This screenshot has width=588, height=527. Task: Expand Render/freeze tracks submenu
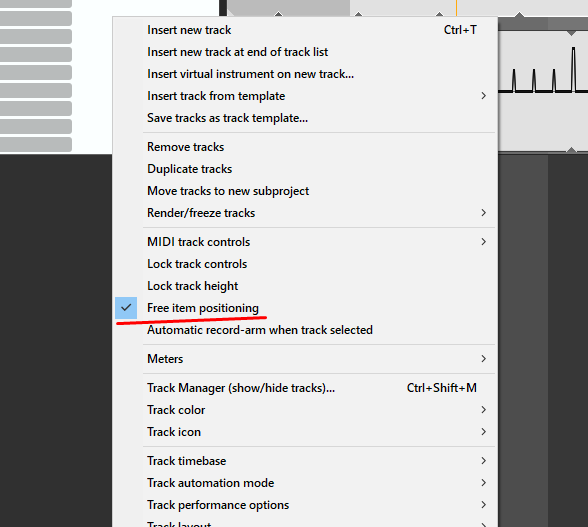[x=305, y=213]
